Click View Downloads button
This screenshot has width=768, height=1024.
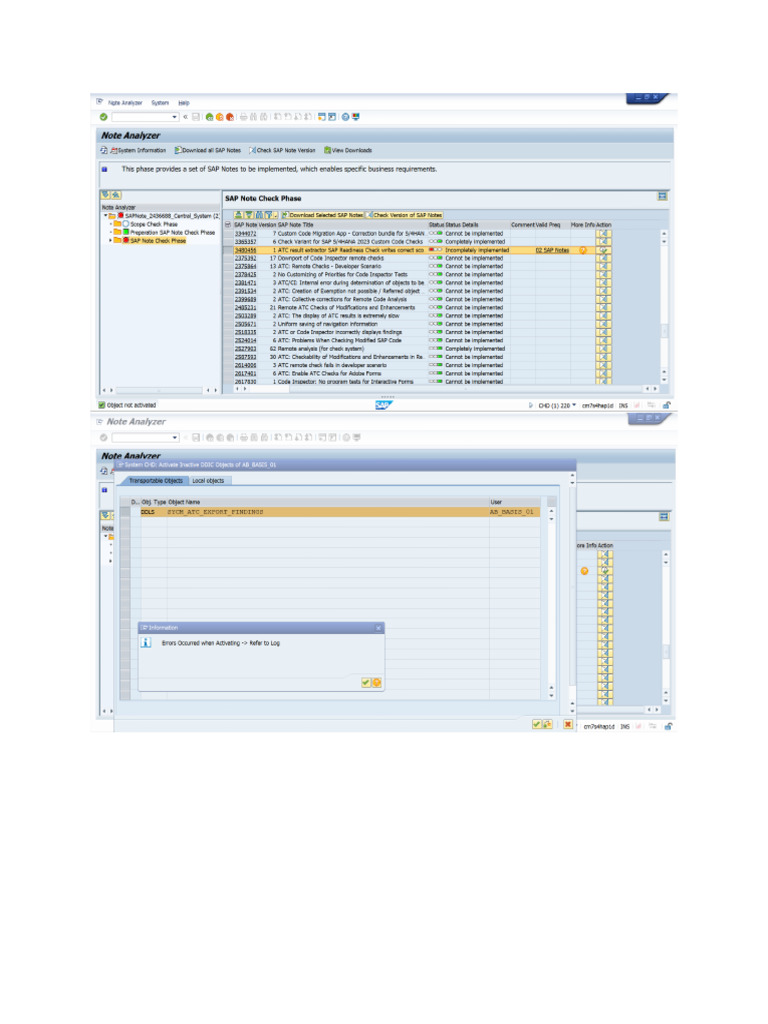pos(348,150)
